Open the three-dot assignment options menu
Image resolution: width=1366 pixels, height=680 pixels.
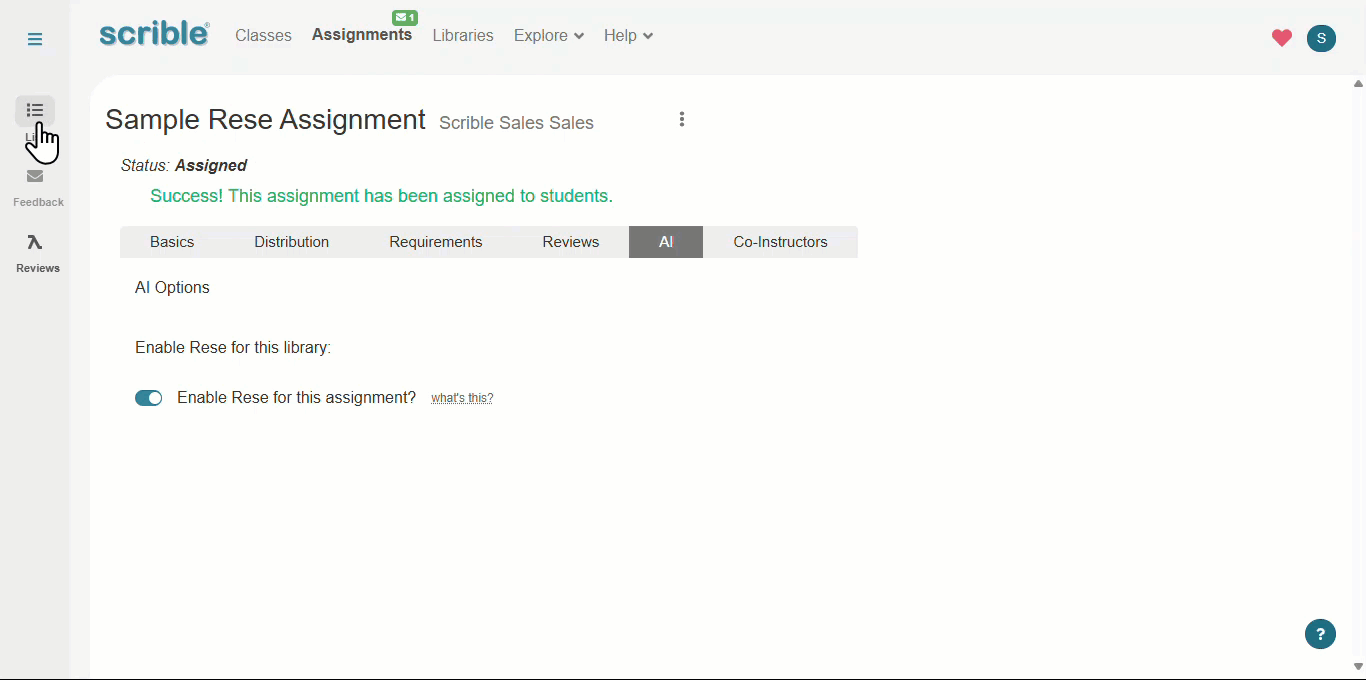pos(682,119)
